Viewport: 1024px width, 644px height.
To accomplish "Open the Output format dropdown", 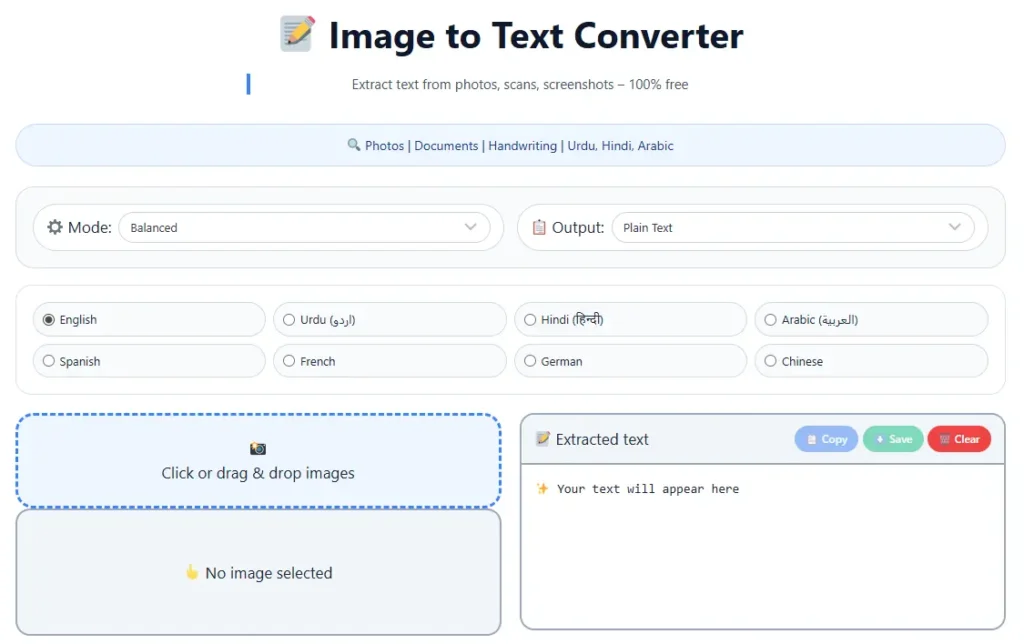I will click(x=795, y=227).
